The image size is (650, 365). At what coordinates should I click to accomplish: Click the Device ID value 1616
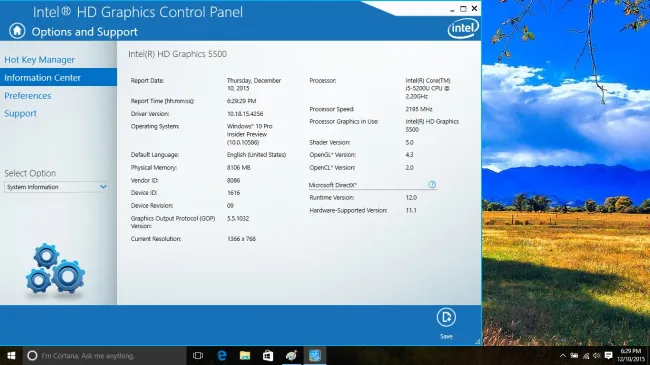pos(233,193)
